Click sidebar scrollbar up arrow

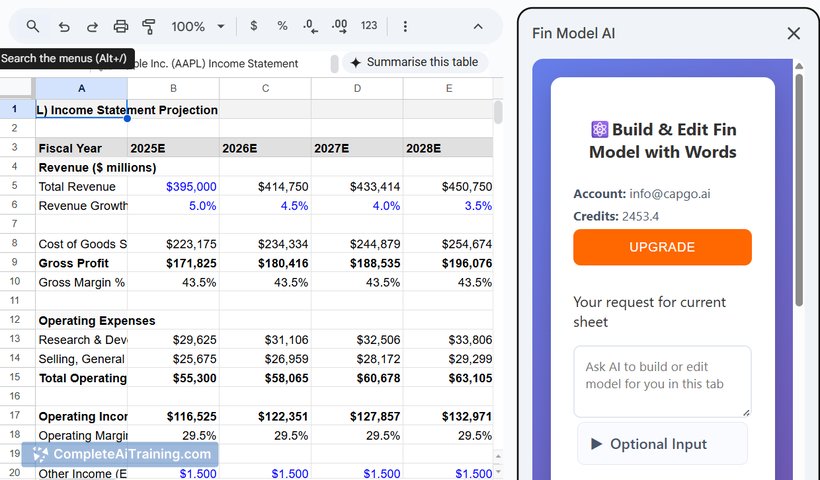799,66
